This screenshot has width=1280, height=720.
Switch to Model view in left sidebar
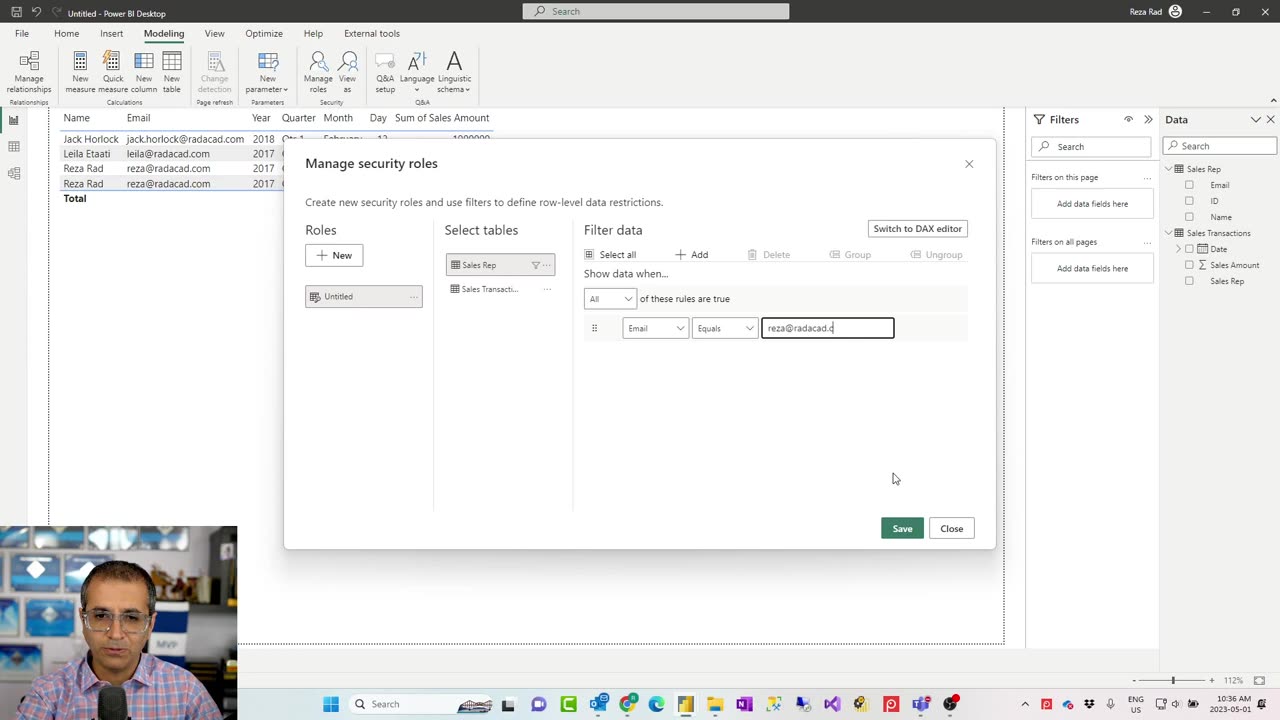[x=14, y=174]
